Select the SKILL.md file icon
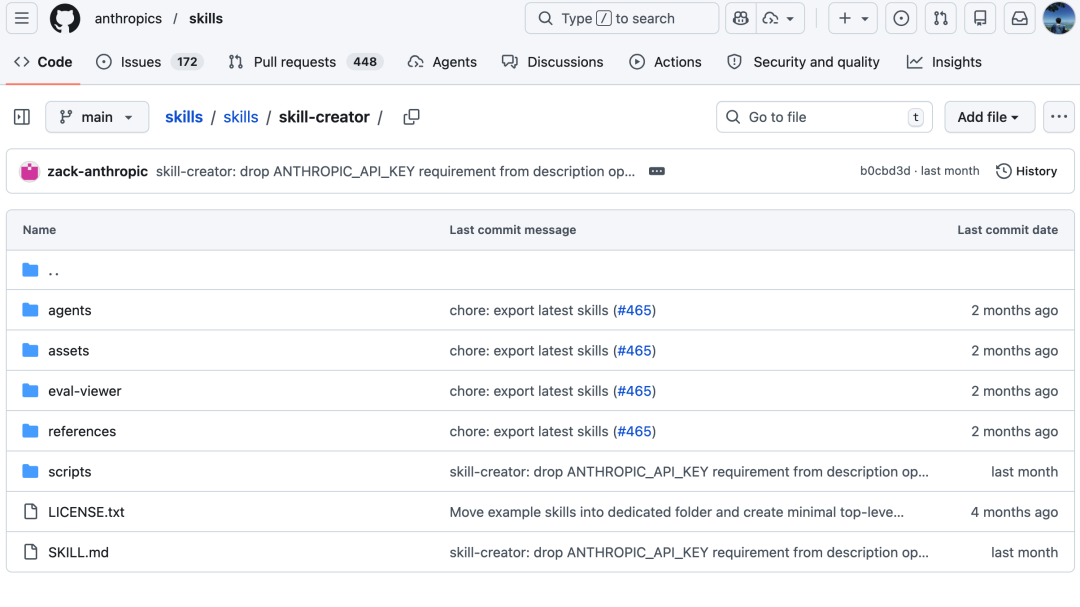This screenshot has height=607, width=1080. point(30,552)
